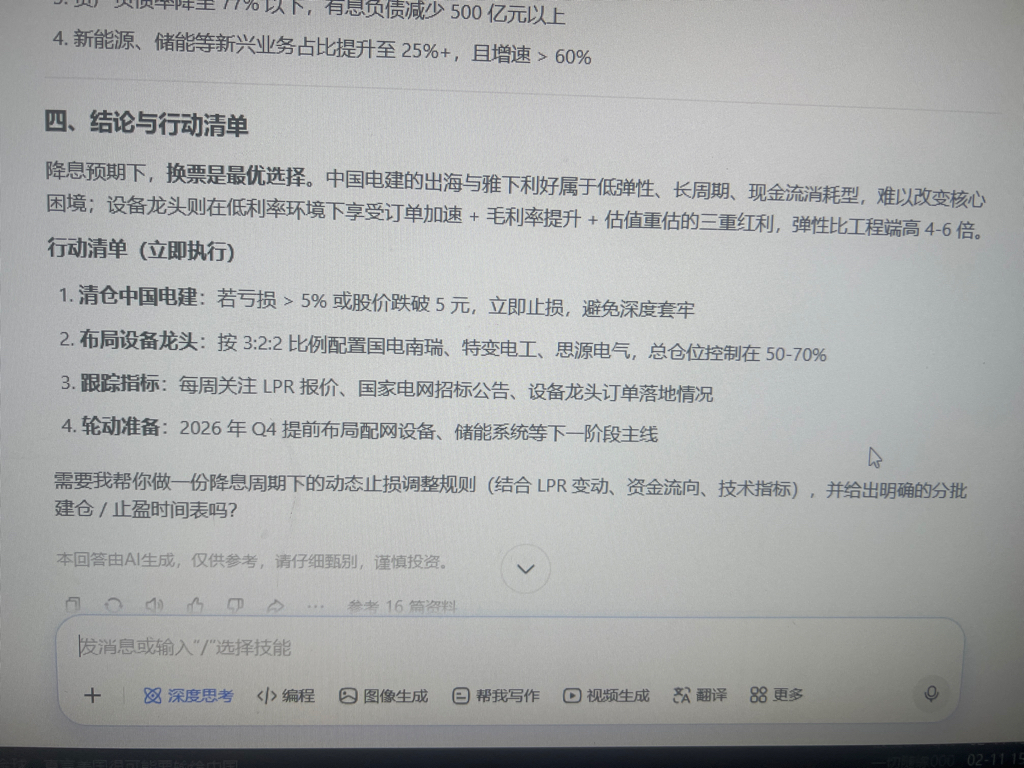
Task: Jump to bottom using the round chevron button
Action: pyautogui.click(x=526, y=569)
